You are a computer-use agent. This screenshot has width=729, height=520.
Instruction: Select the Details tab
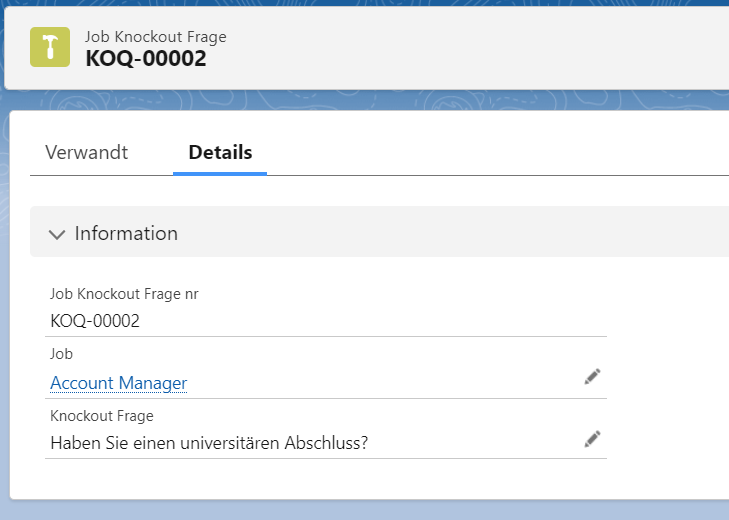tap(220, 153)
